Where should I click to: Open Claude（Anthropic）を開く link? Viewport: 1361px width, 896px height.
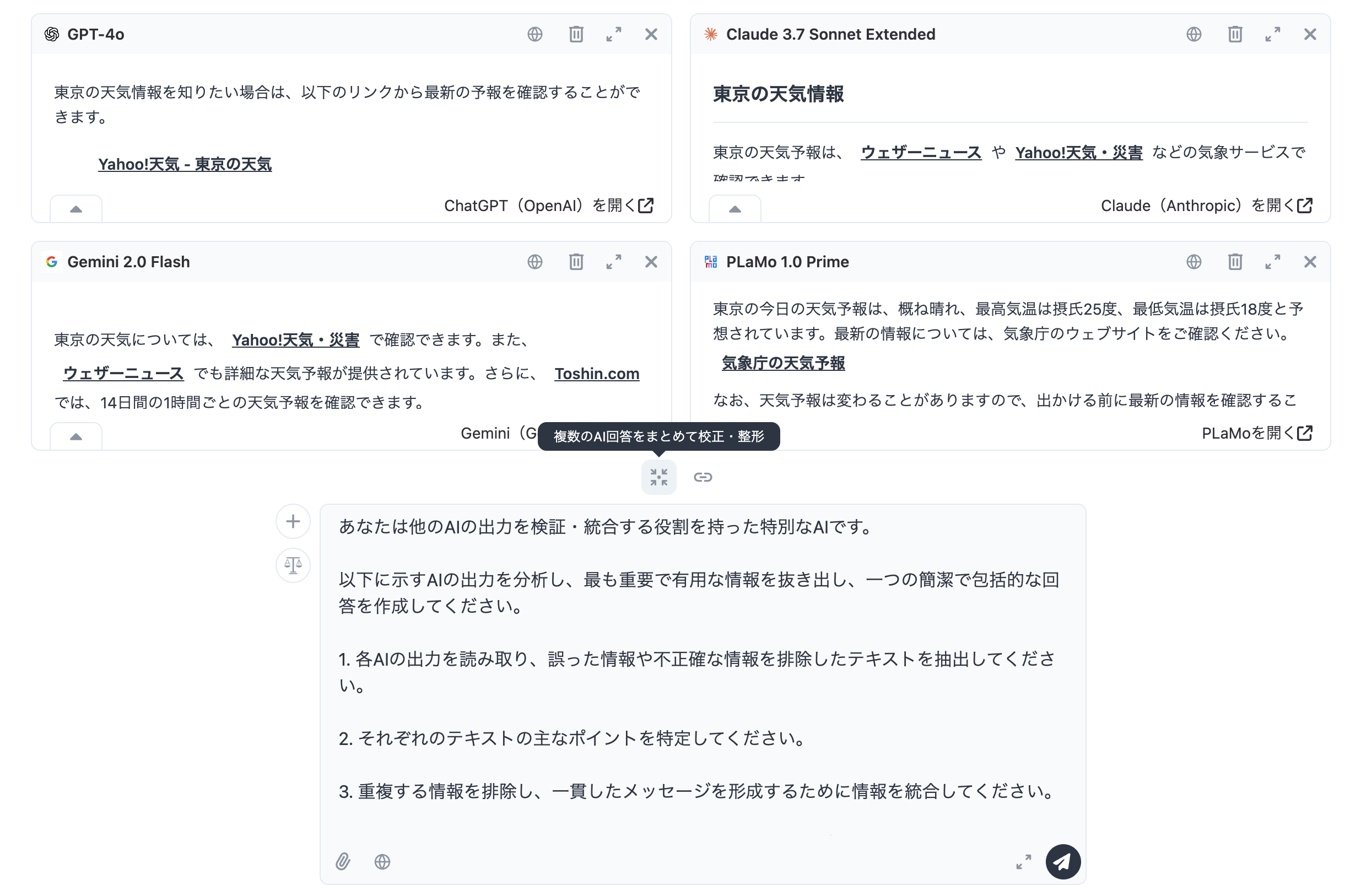coord(1207,206)
